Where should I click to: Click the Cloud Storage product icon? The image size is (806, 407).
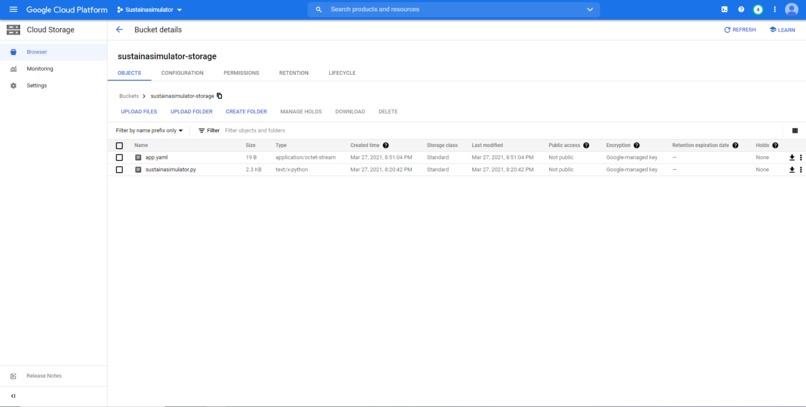coord(13,30)
